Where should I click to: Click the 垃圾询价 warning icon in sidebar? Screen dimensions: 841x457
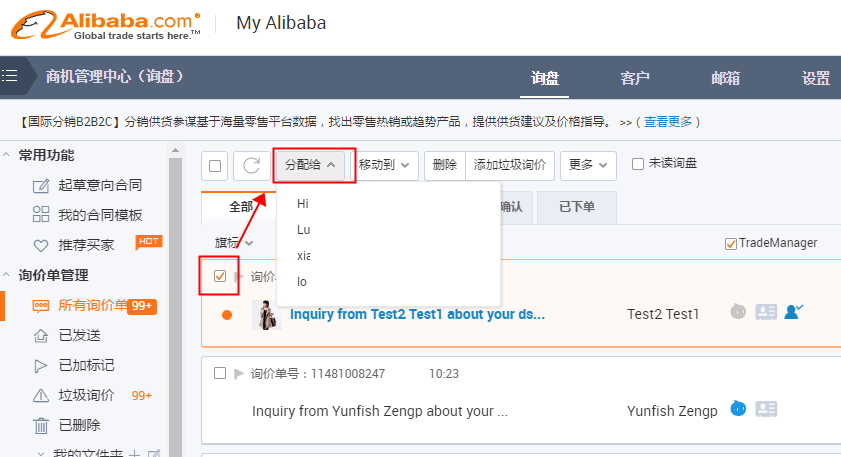coord(42,395)
